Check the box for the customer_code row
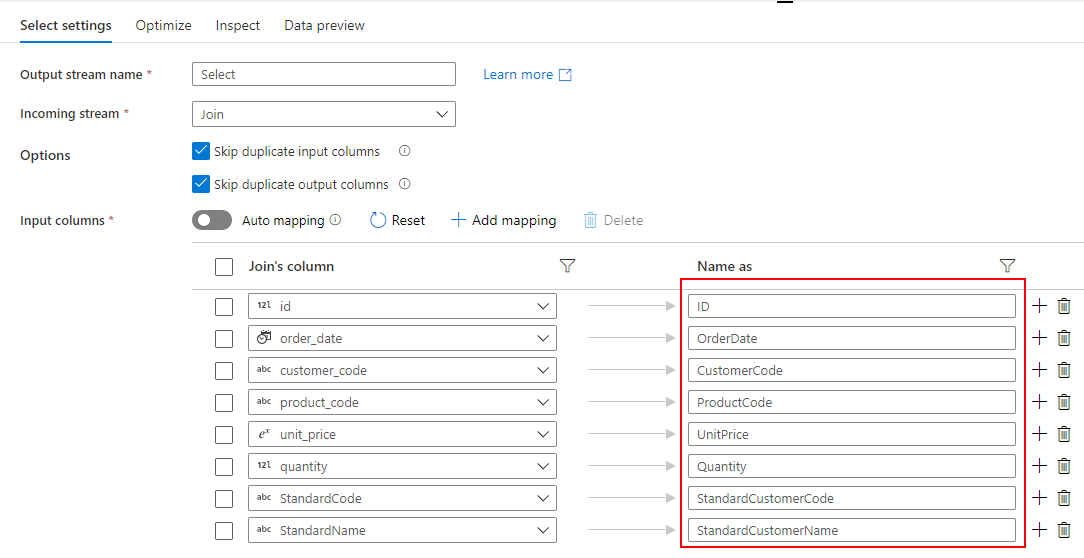 click(x=224, y=370)
